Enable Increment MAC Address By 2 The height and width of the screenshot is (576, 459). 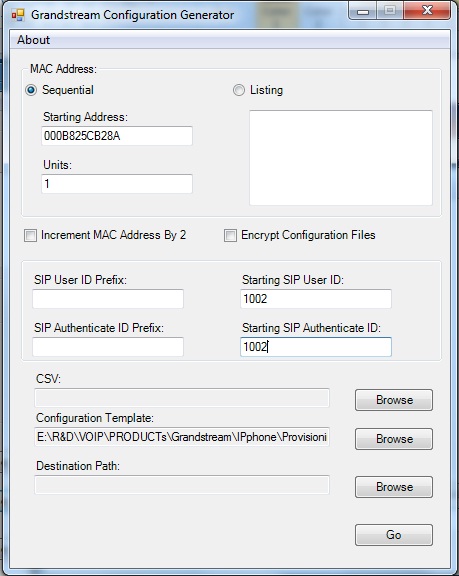pos(30,235)
